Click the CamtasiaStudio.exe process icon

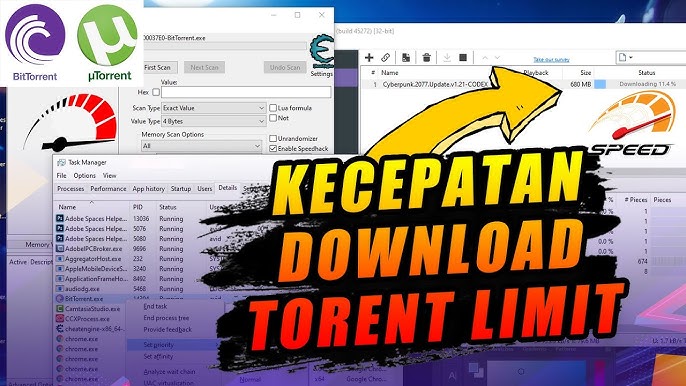(60, 309)
